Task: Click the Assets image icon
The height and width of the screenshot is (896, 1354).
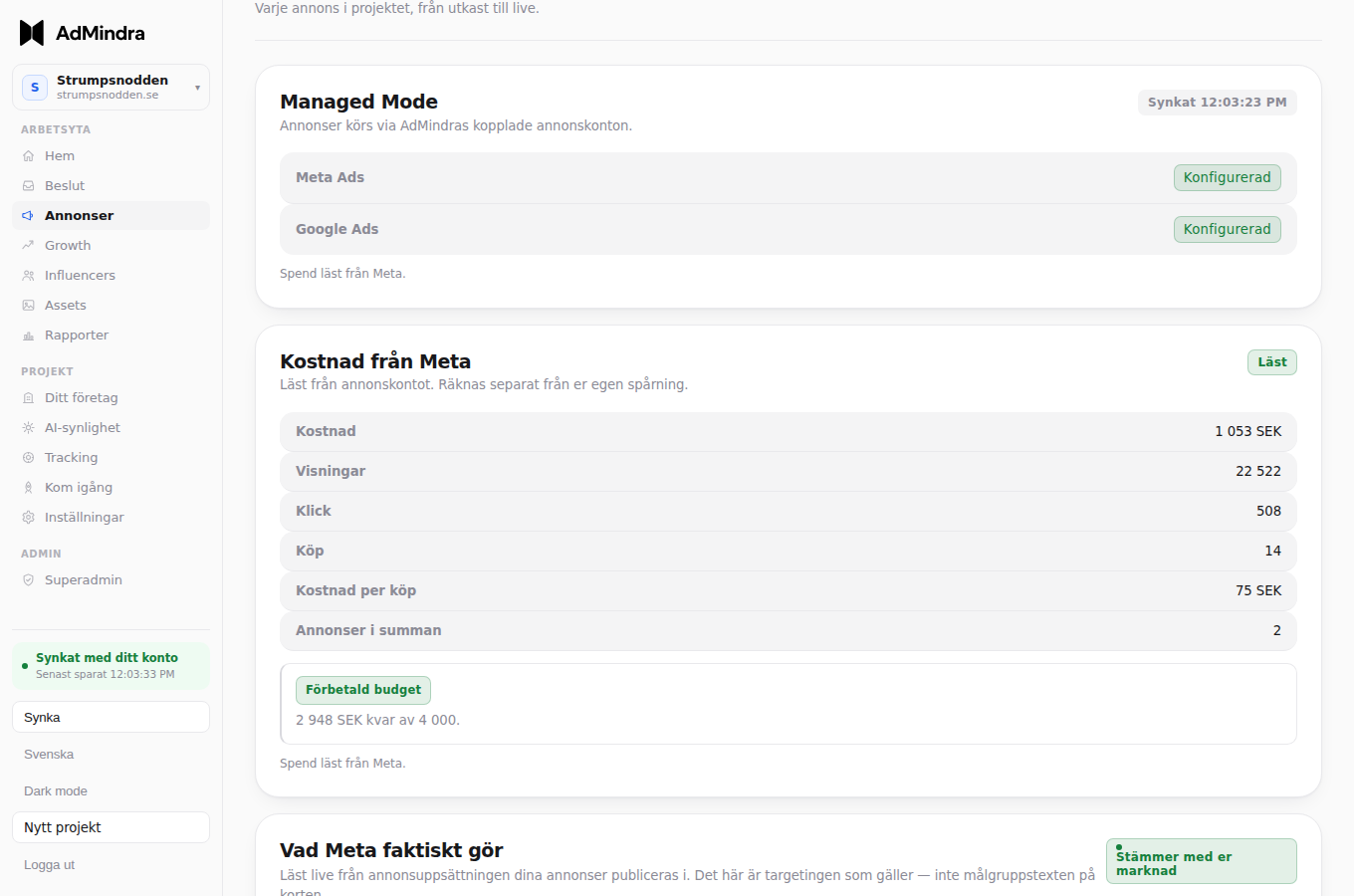Action: pos(28,306)
